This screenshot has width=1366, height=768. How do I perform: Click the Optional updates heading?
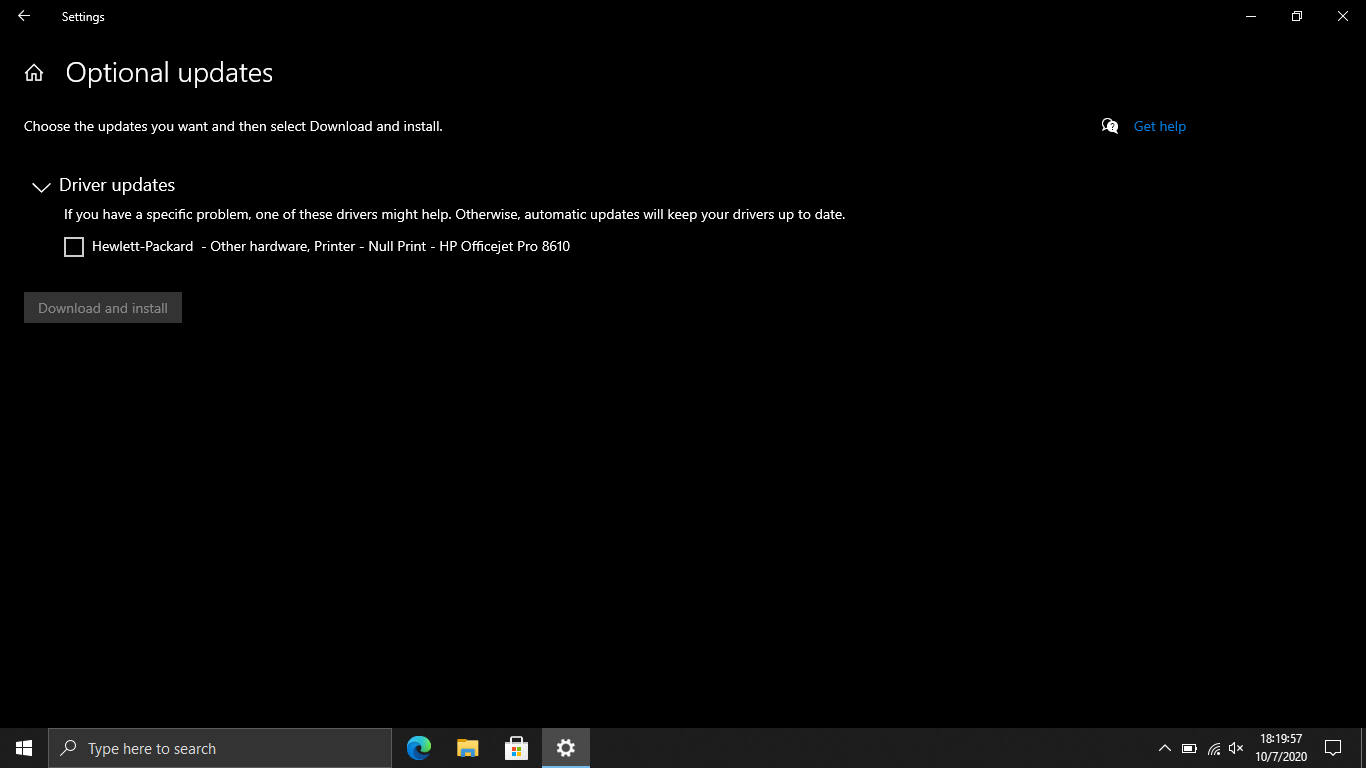point(169,73)
